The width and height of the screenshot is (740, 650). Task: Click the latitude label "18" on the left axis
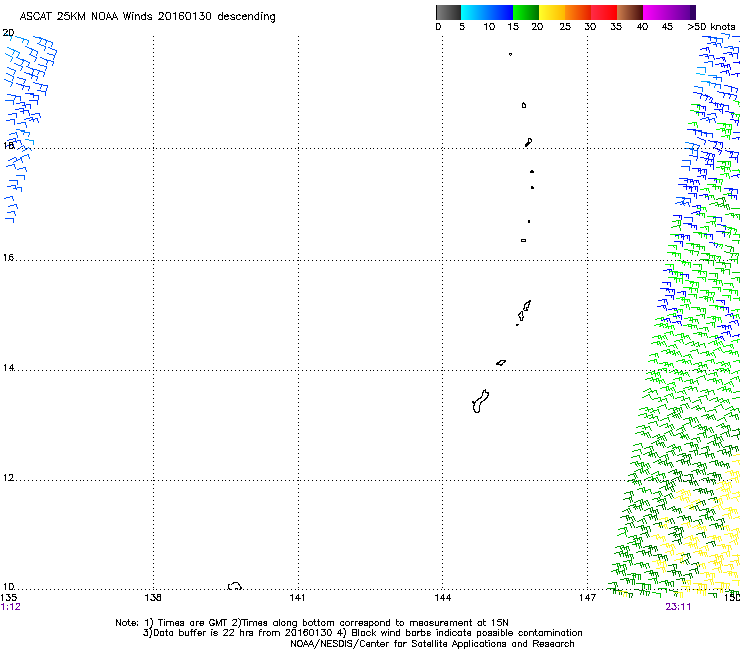coord(8,145)
